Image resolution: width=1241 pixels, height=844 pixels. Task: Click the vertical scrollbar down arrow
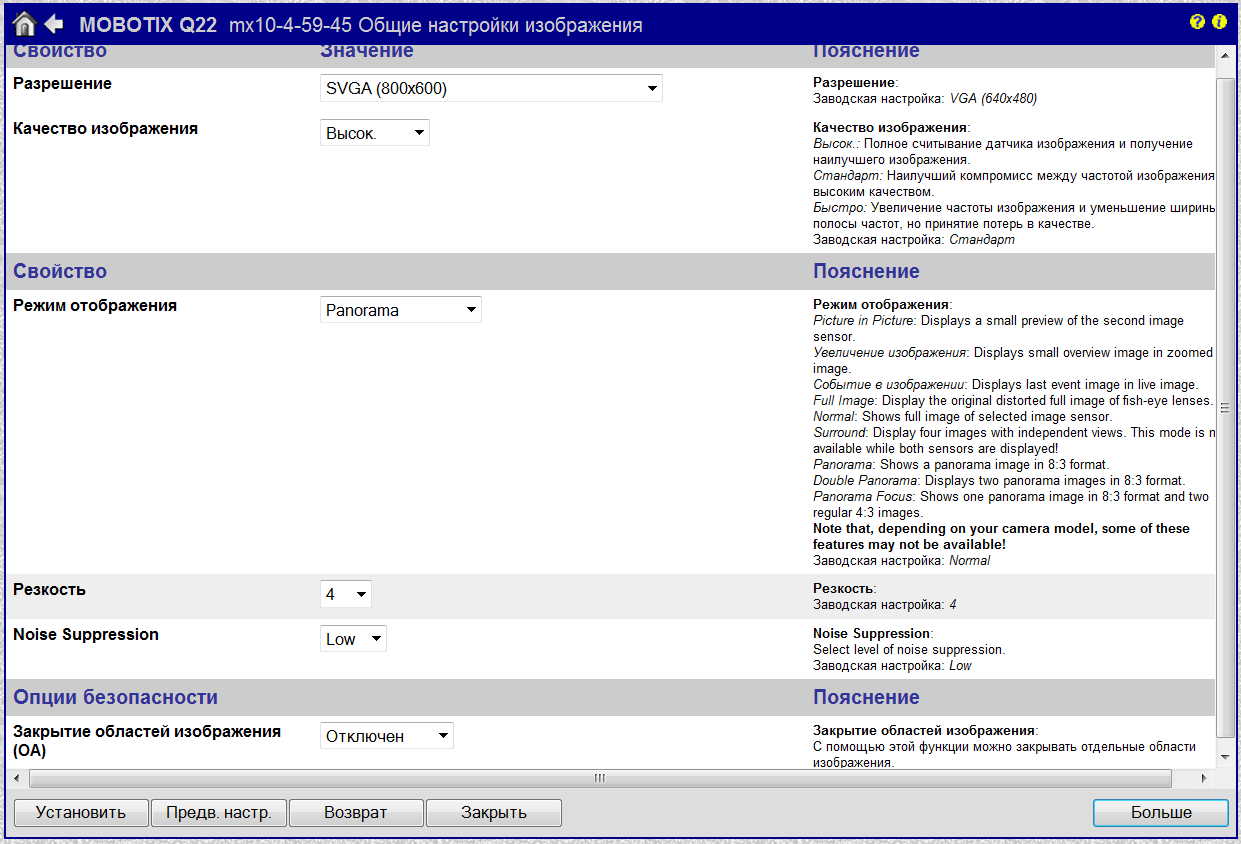coord(1225,757)
